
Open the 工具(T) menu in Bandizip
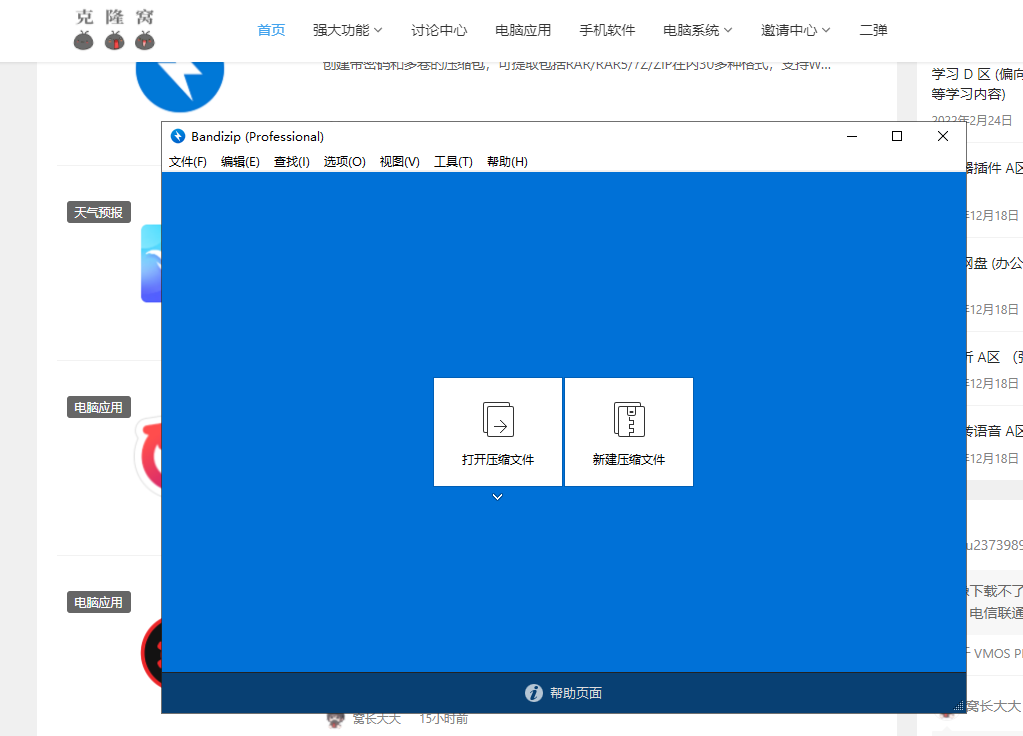pos(453,162)
